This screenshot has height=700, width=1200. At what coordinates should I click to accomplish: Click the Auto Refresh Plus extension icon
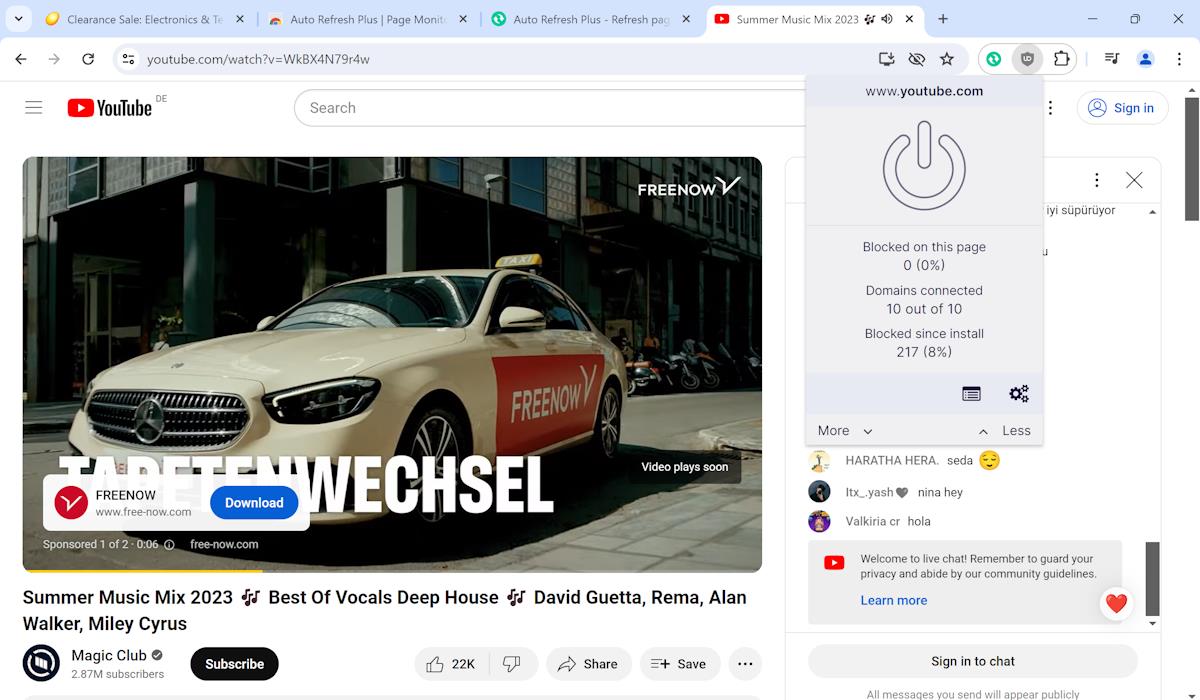(993, 59)
